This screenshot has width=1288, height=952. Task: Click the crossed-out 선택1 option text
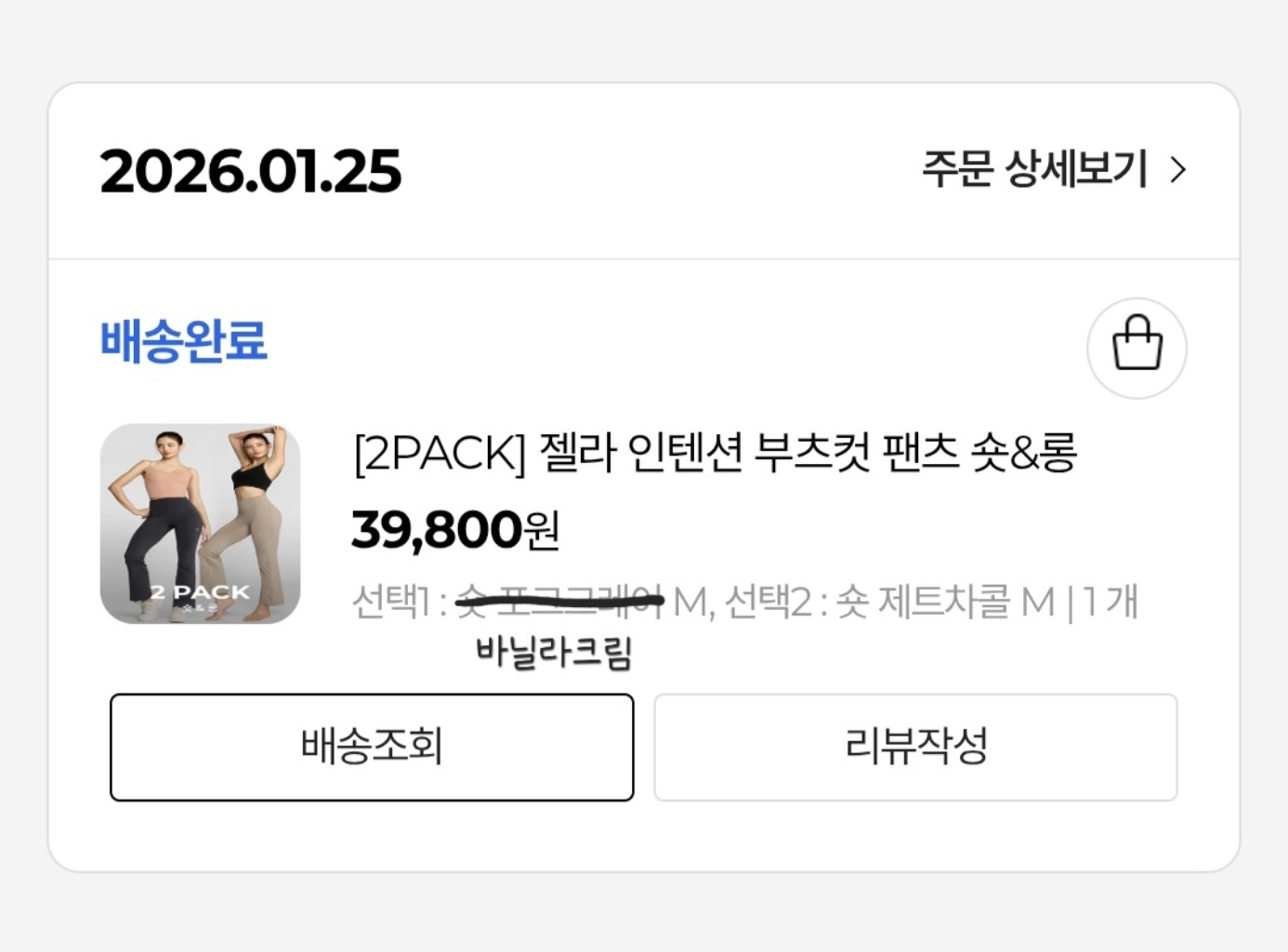click(559, 602)
